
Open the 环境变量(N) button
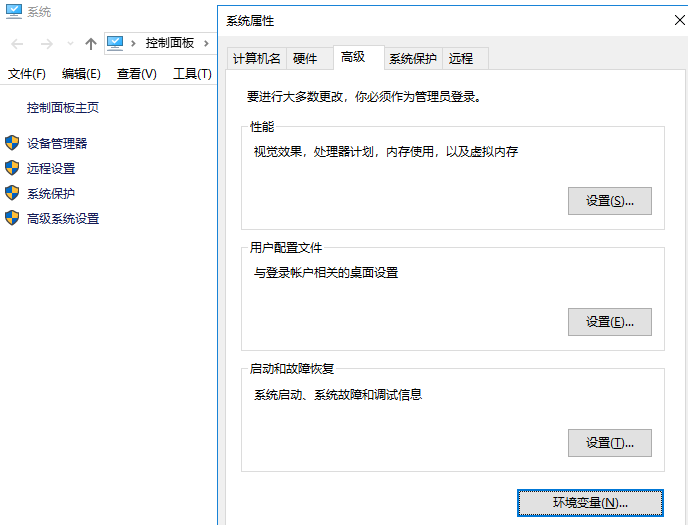(590, 502)
